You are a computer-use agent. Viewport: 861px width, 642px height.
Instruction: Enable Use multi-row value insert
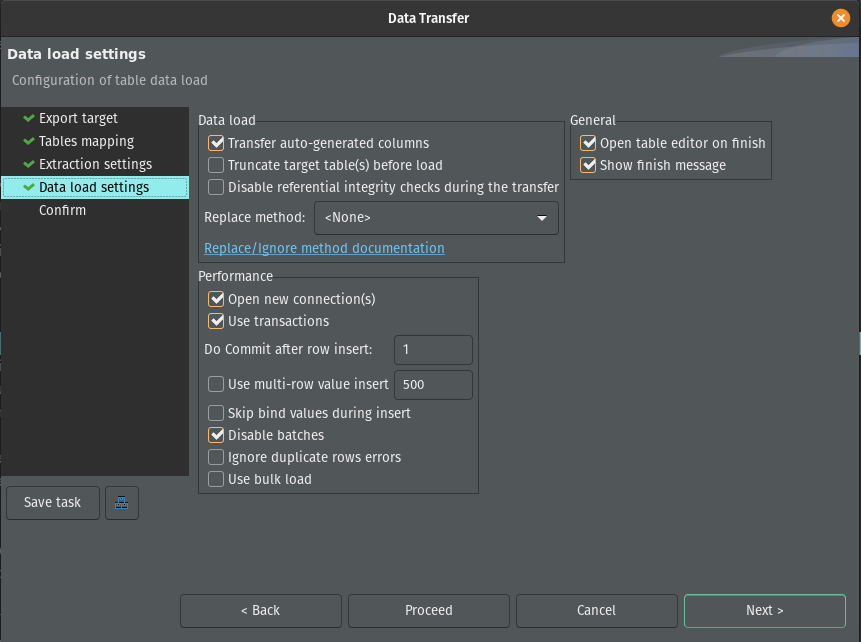click(216, 384)
